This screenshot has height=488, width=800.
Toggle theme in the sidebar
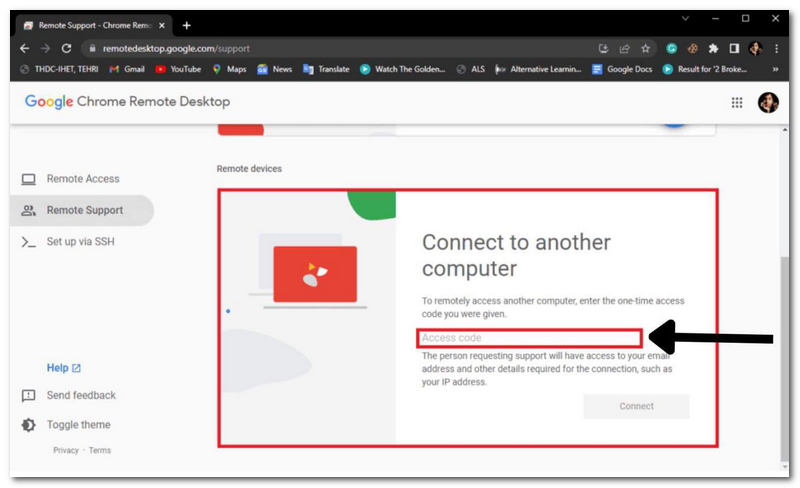(66, 425)
